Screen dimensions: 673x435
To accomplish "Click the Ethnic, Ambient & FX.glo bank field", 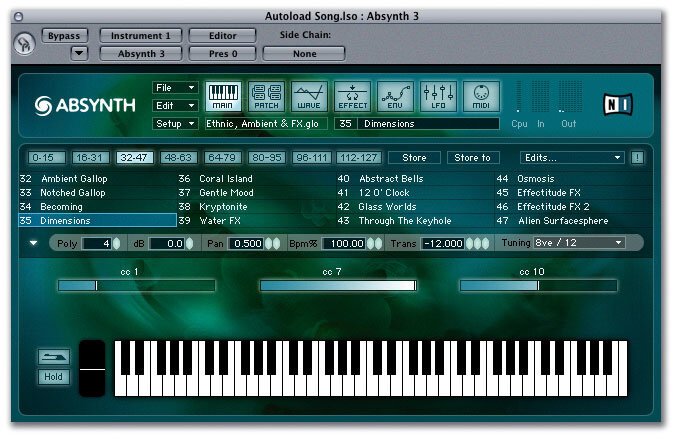I will click(x=266, y=124).
